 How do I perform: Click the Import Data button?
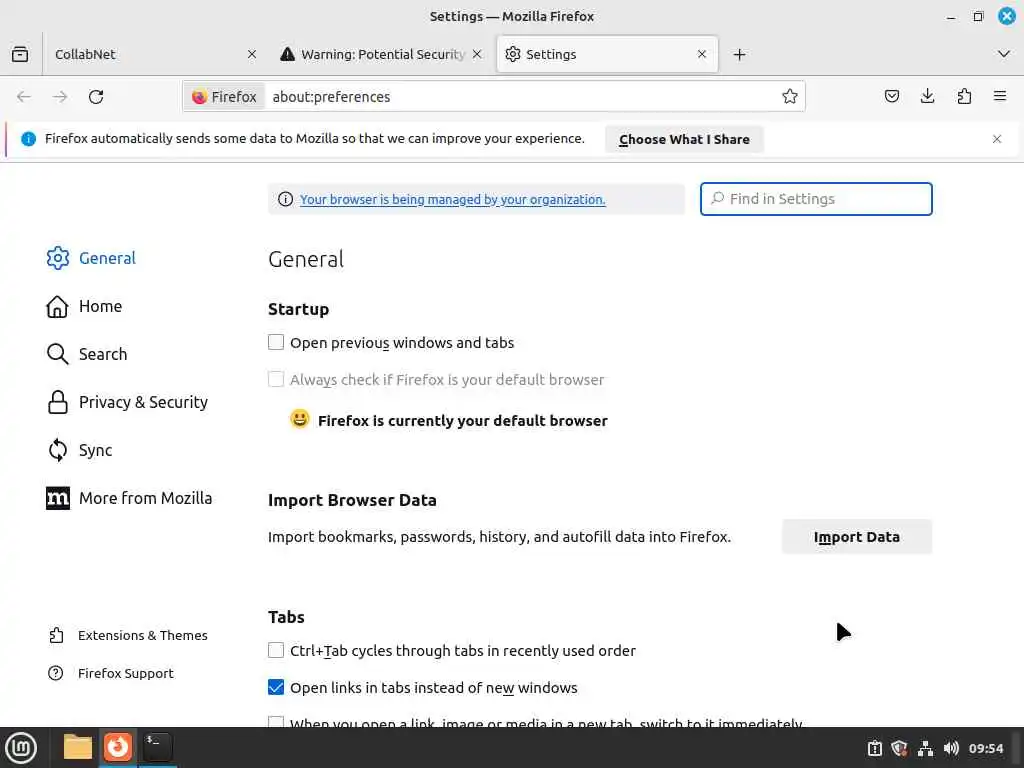856,537
